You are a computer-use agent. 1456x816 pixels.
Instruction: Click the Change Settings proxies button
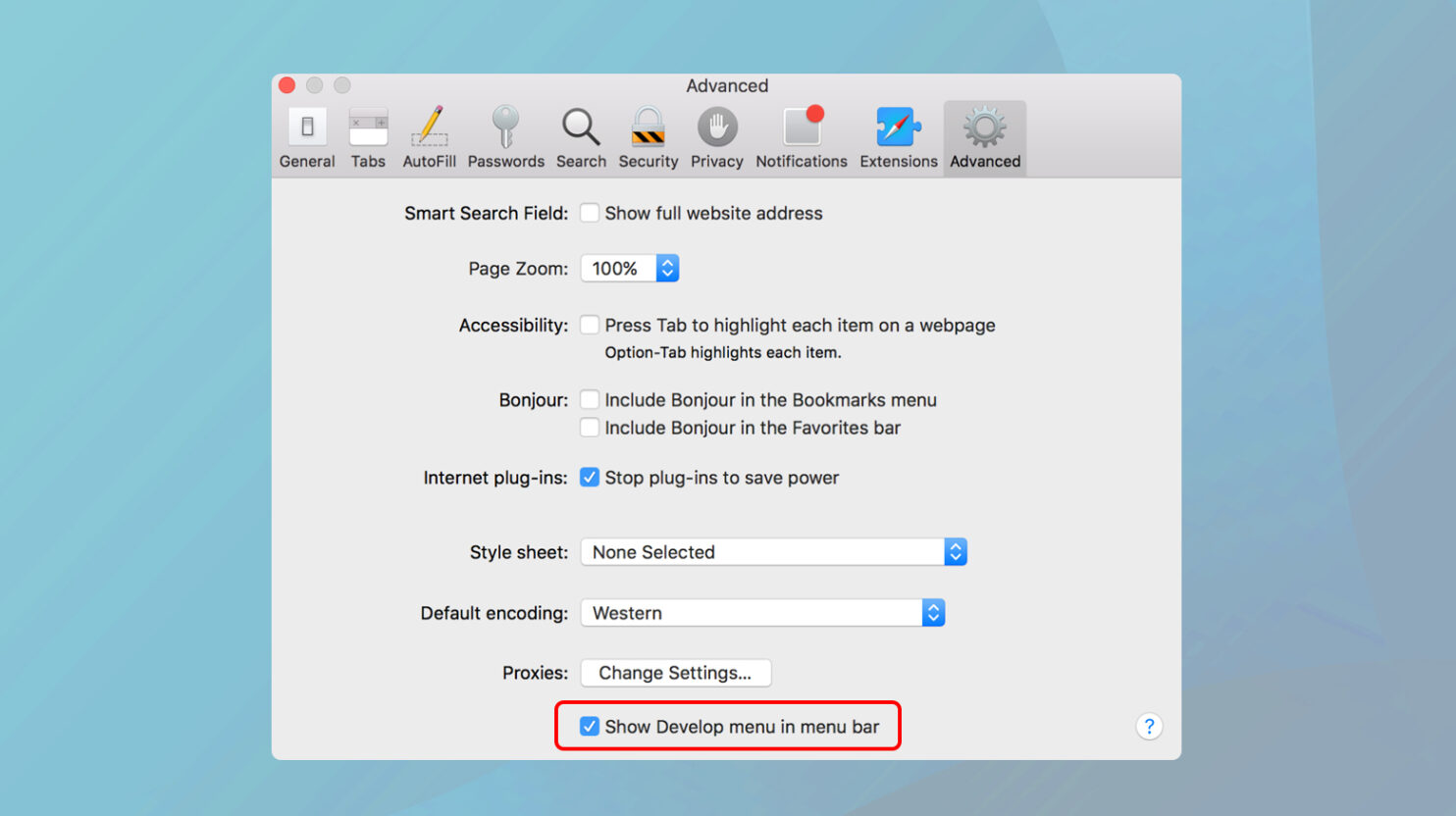coord(675,673)
